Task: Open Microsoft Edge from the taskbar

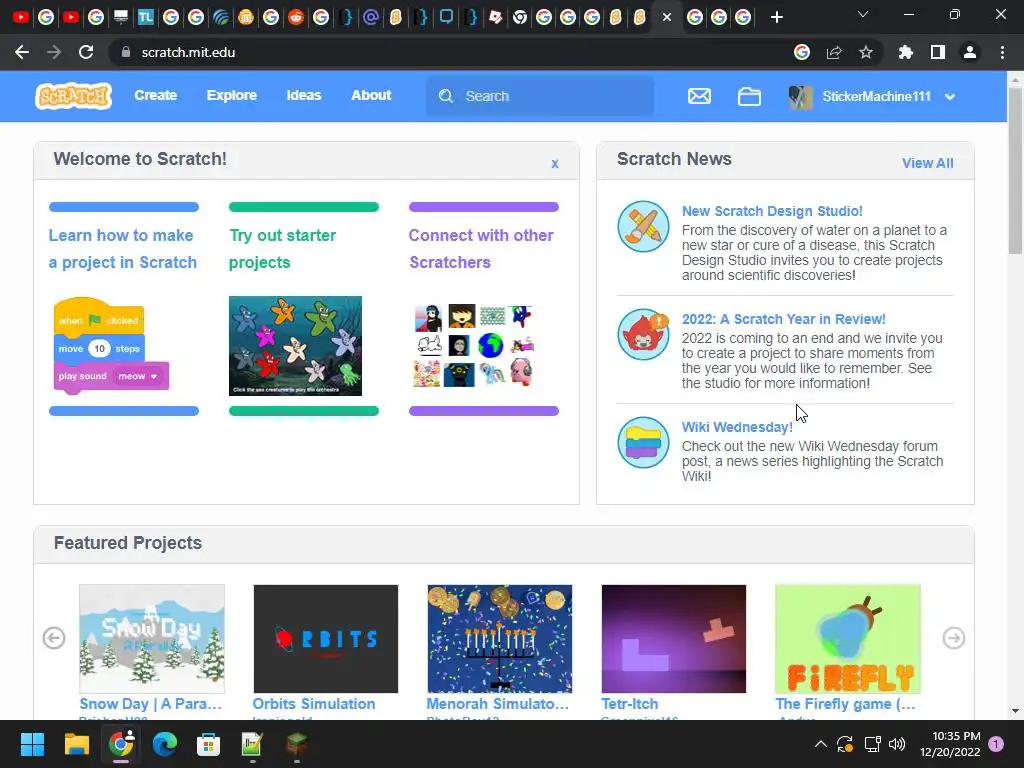Action: coord(165,744)
